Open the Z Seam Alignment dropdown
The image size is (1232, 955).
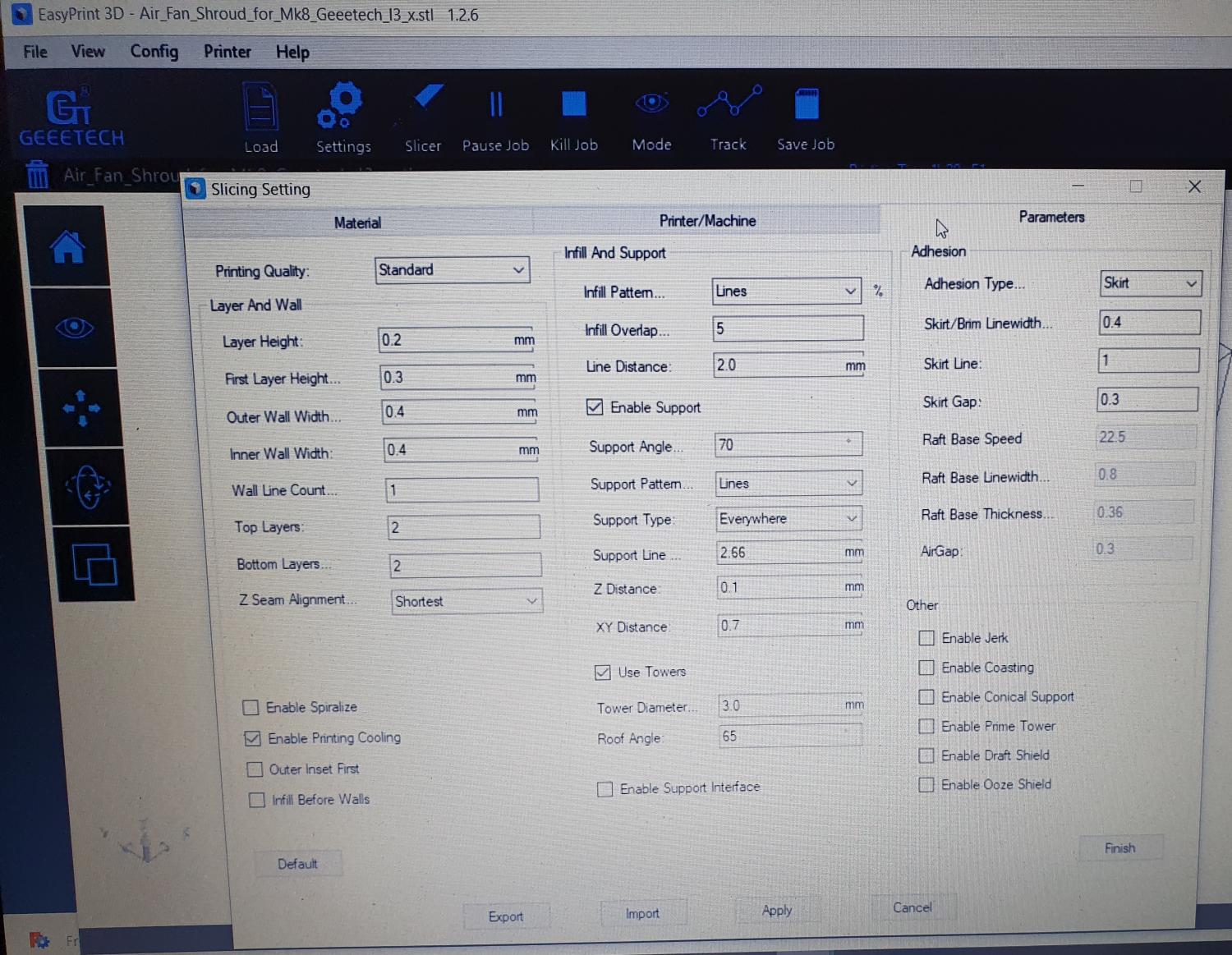click(467, 601)
